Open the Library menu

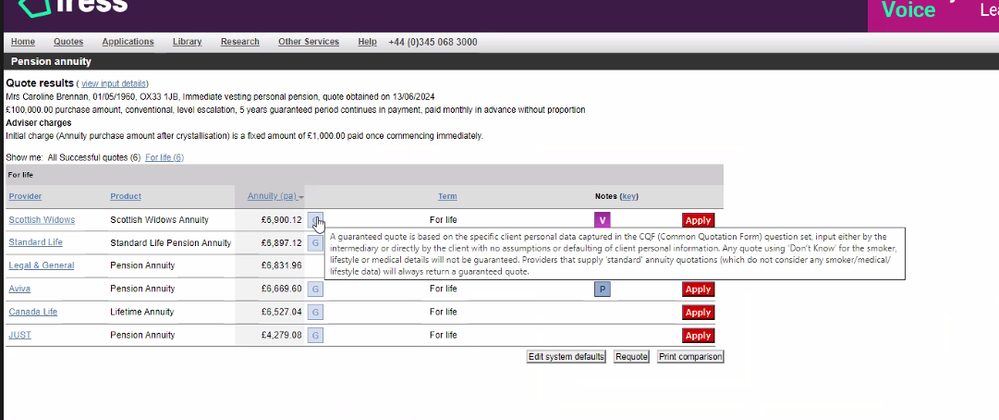pos(187,42)
